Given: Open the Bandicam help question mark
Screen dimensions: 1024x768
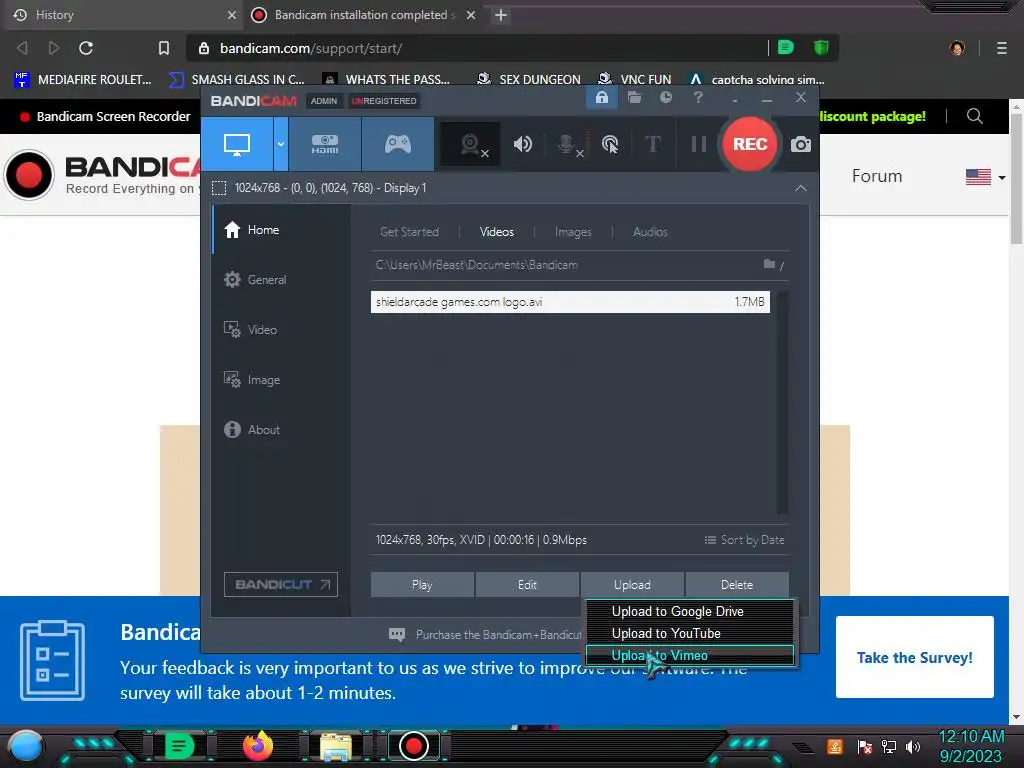Looking at the screenshot, I should click(x=698, y=97).
